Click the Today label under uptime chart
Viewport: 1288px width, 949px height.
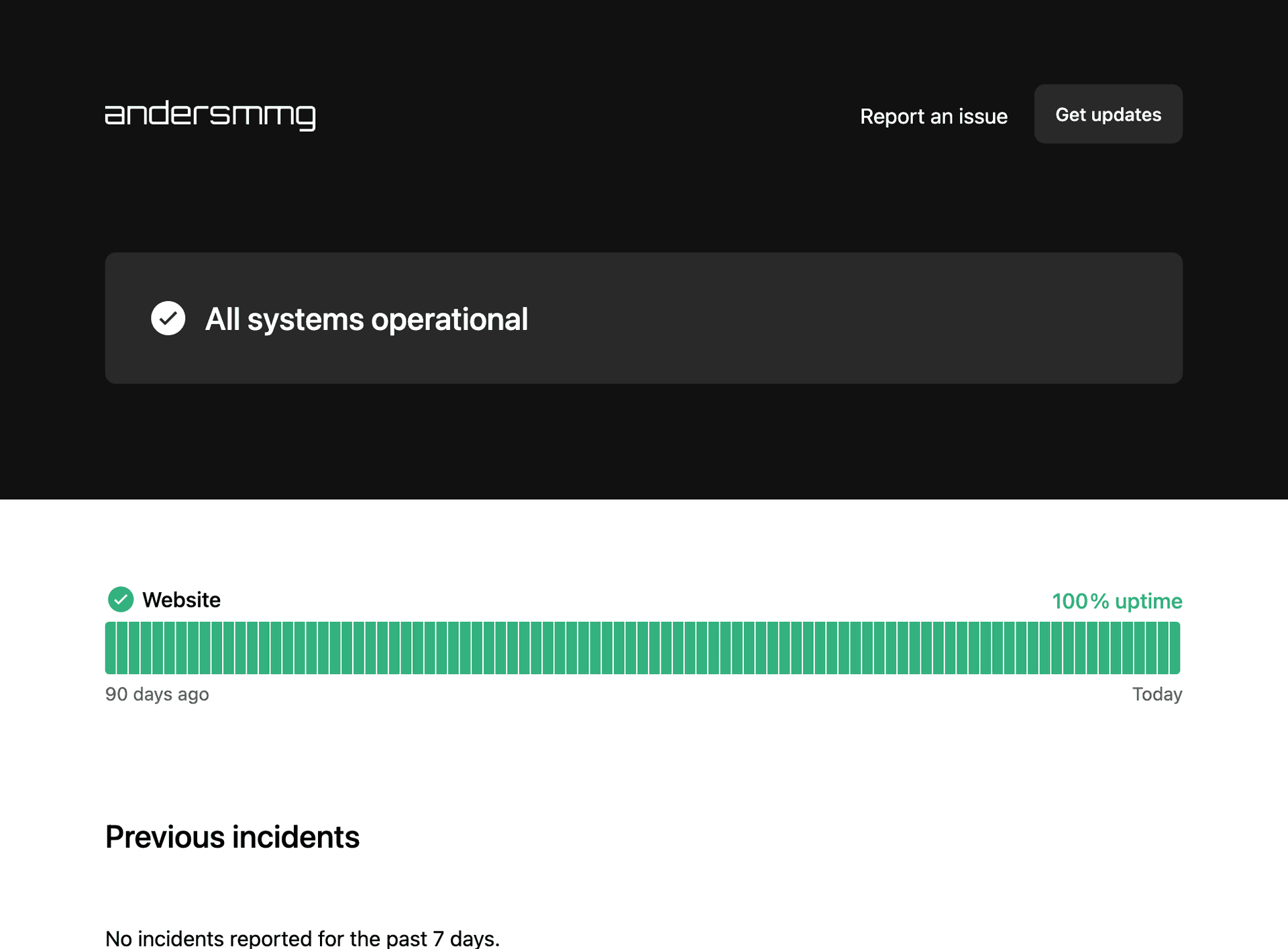[x=1157, y=694]
